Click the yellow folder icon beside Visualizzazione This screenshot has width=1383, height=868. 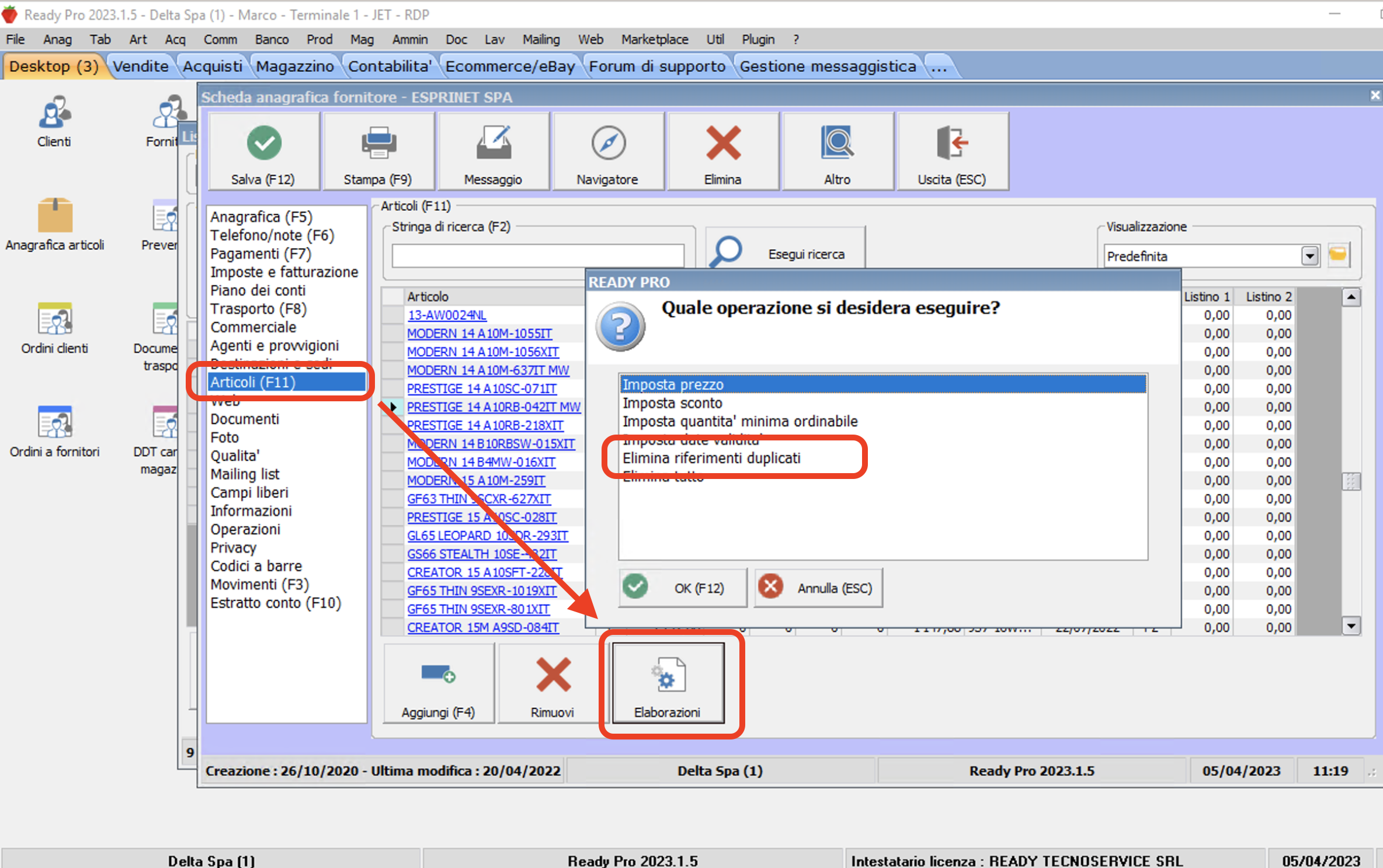pos(1337,255)
